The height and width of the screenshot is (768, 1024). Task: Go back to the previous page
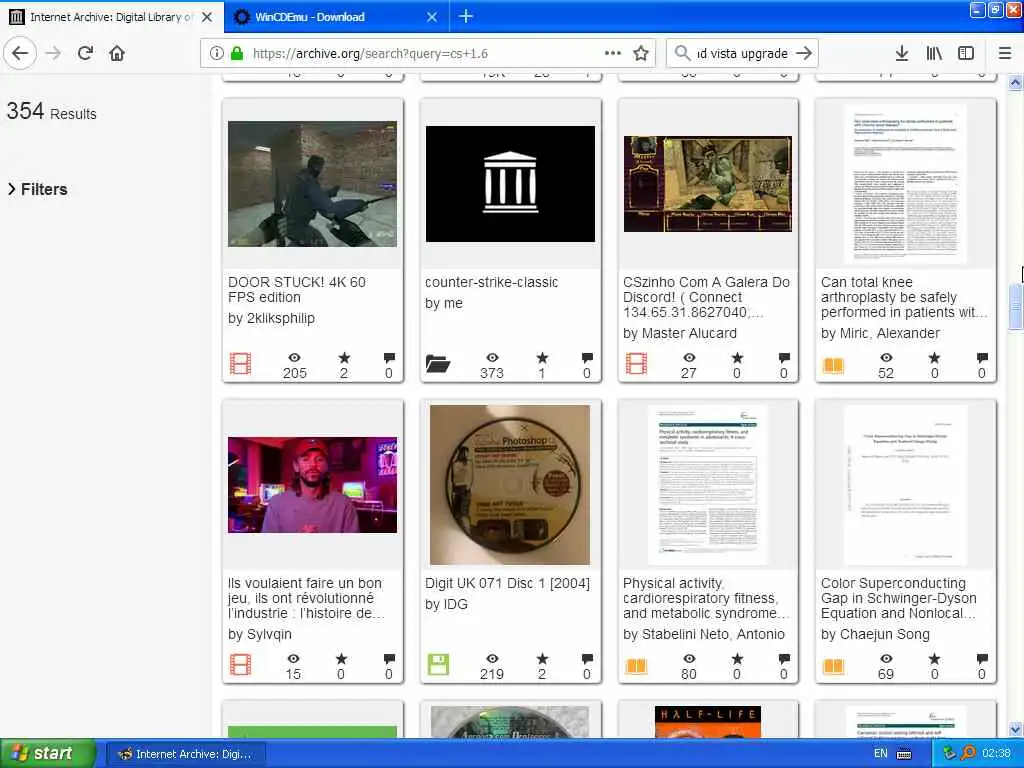pos(20,54)
